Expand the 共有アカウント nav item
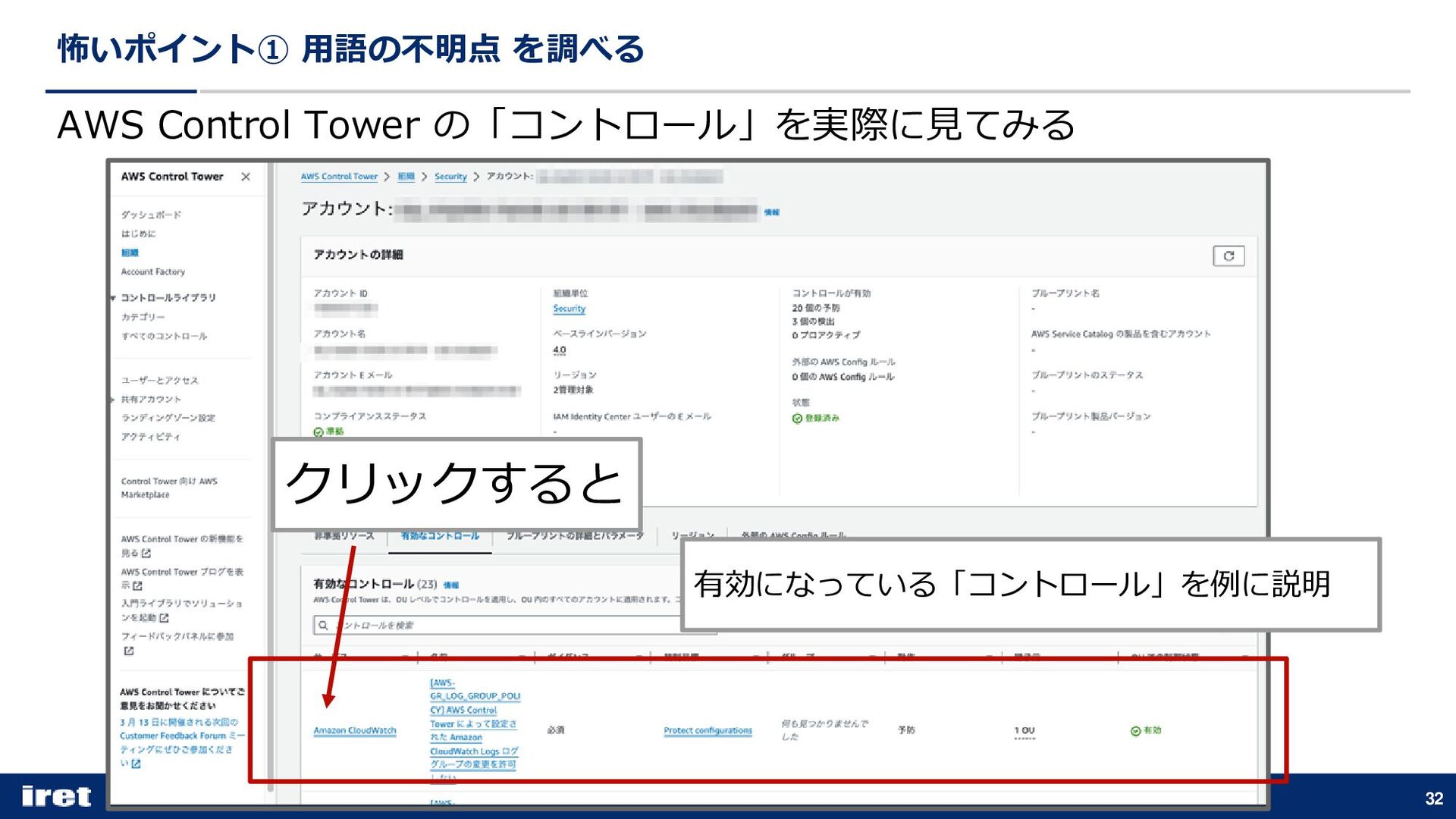Screen dimensions: 1456x819 pyautogui.click(x=113, y=400)
